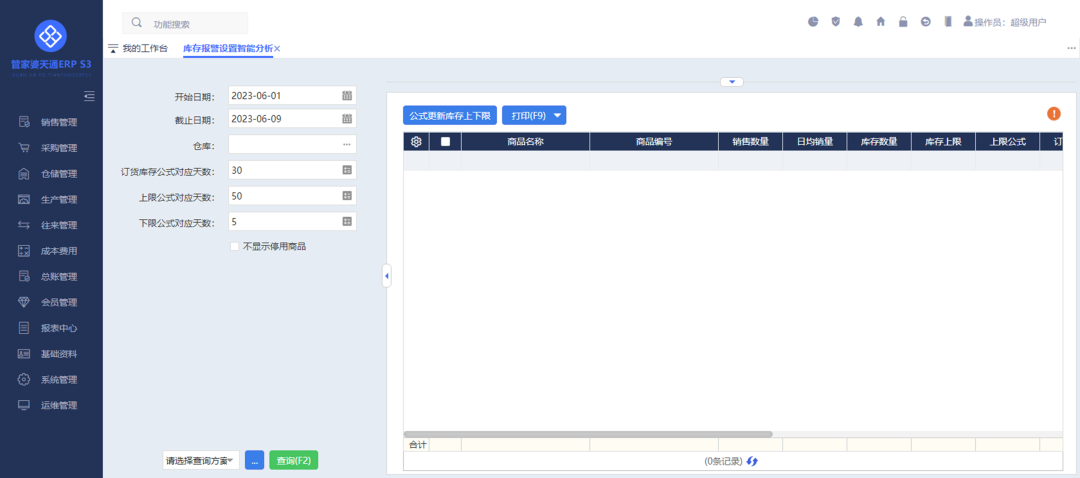Viewport: 1080px width, 478px height.
Task: Open calculator icon for 上限公式对应天数
Action: (347, 196)
